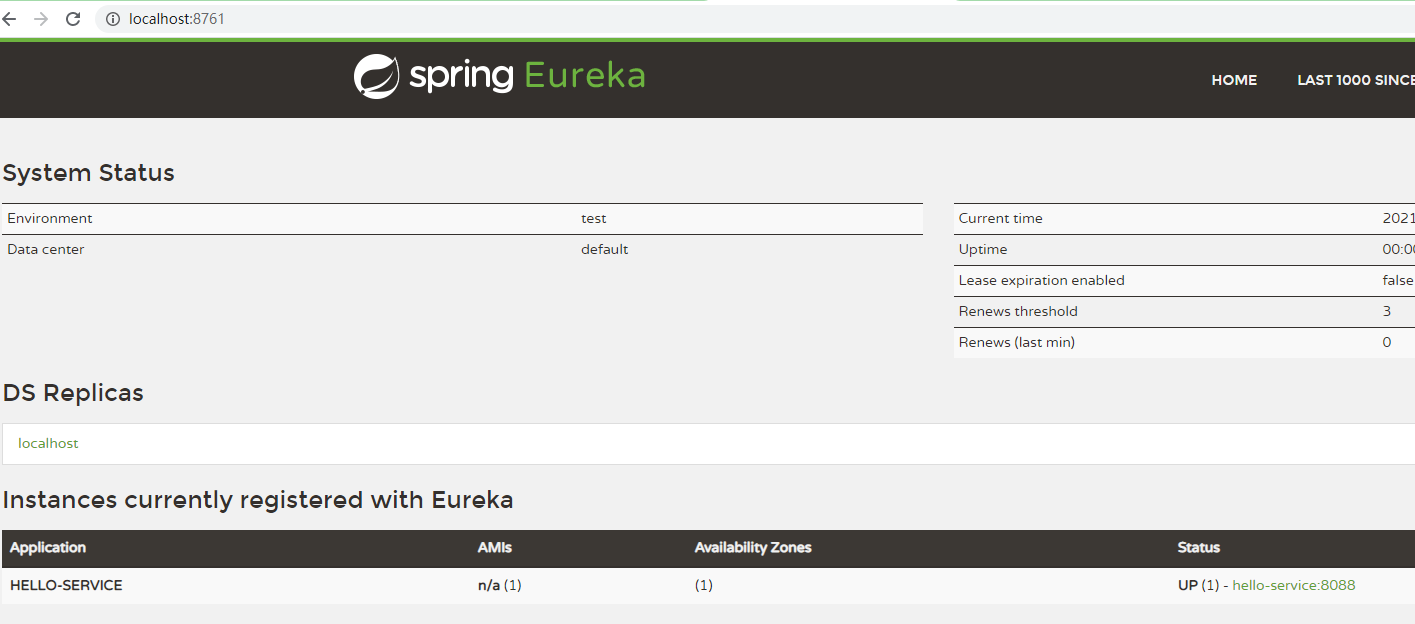Click the Environment row label
Image resolution: width=1415 pixels, height=624 pixels.
pos(50,218)
